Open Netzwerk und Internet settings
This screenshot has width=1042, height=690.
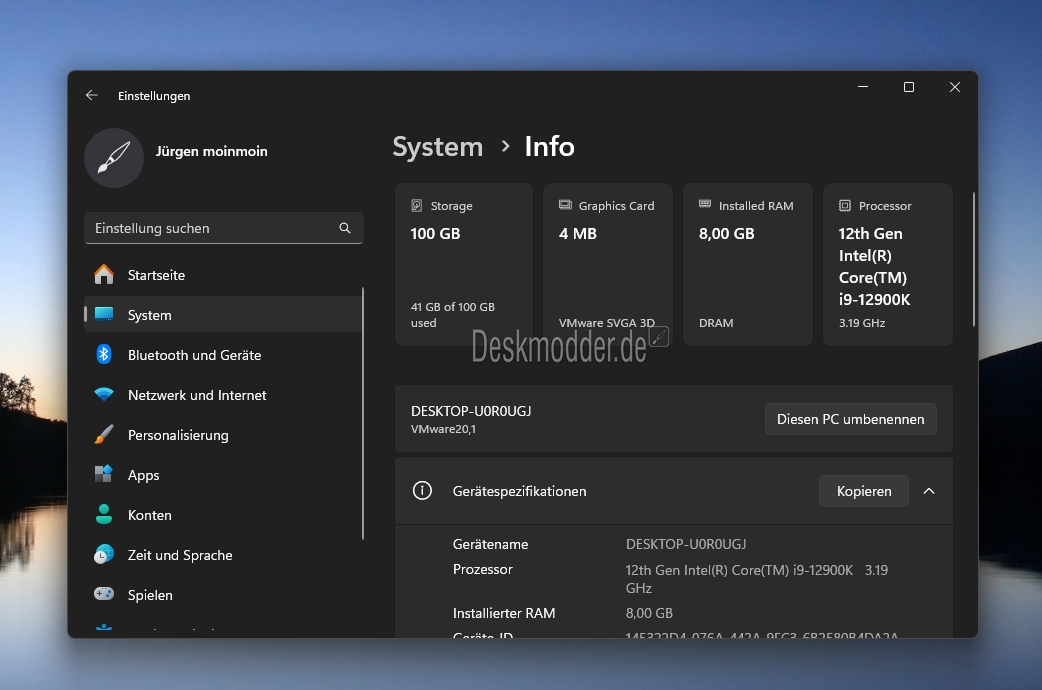pyautogui.click(x=223, y=395)
